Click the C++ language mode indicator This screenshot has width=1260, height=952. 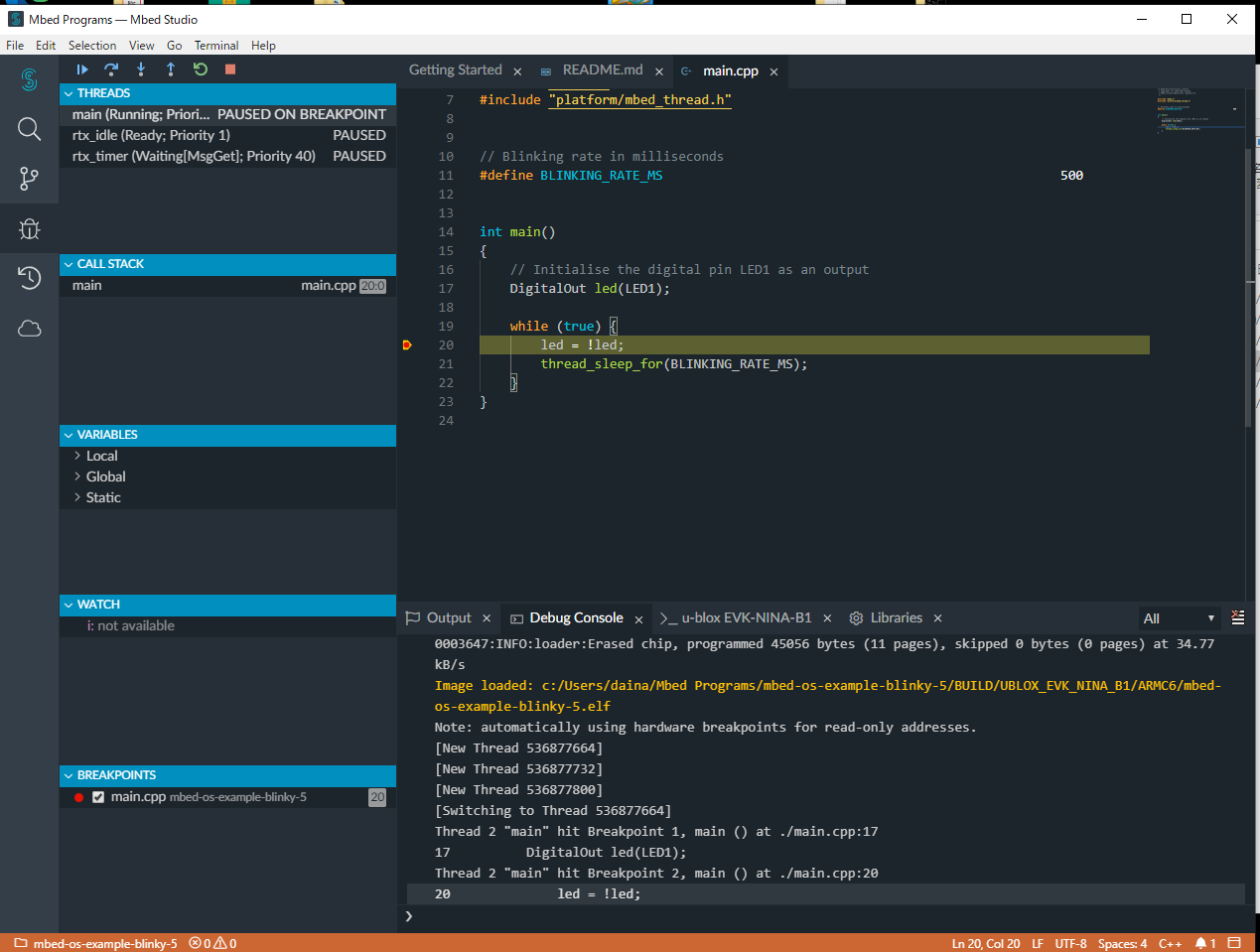pos(1170,943)
